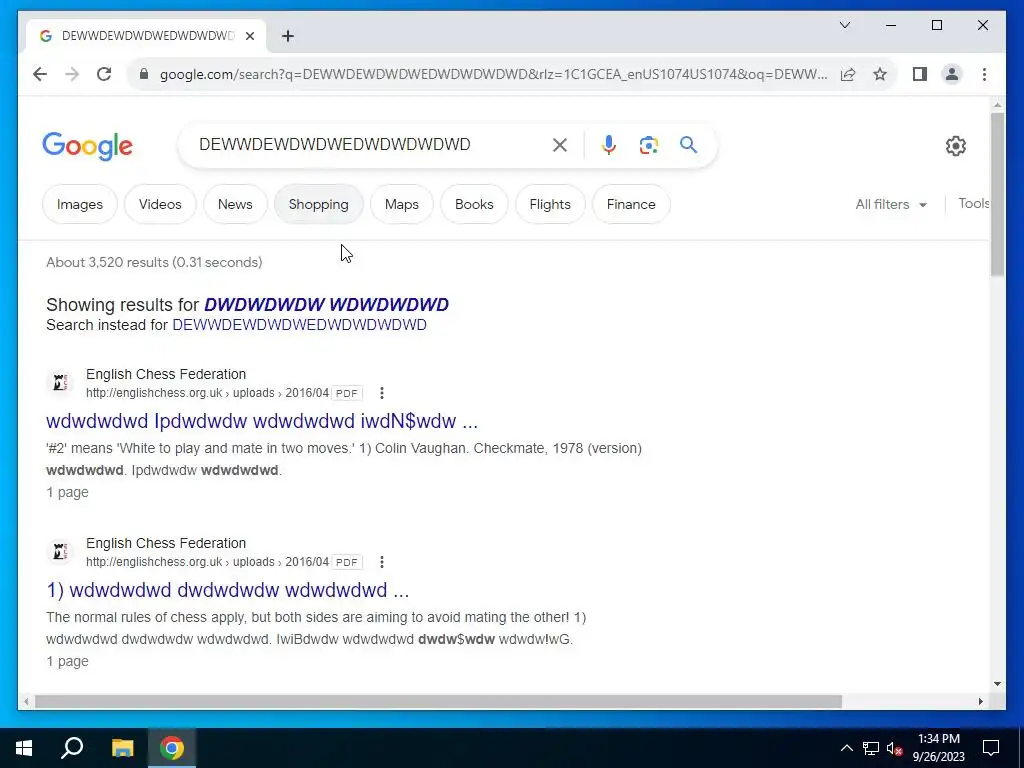
Task: Share this page from address bar
Action: tap(848, 74)
